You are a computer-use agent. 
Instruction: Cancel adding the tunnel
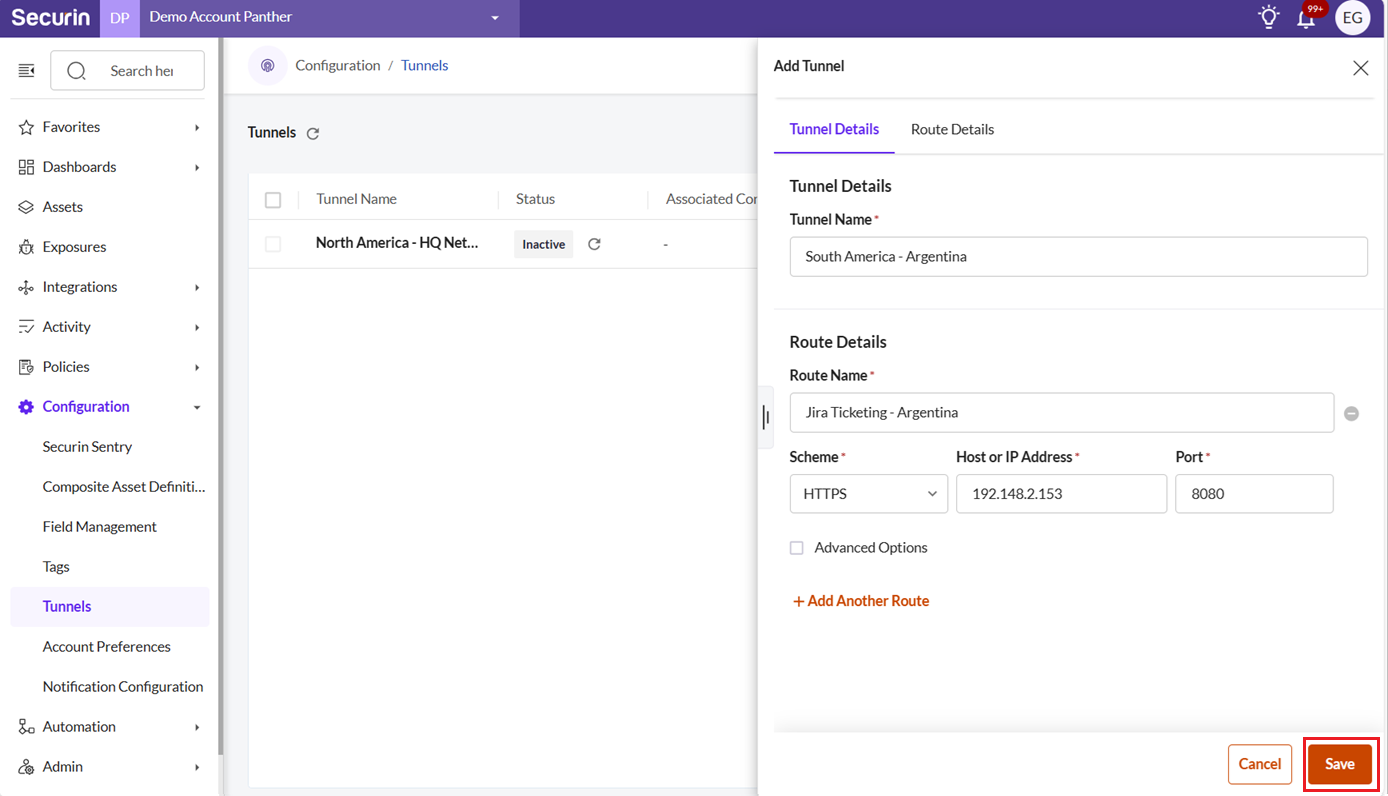1260,764
